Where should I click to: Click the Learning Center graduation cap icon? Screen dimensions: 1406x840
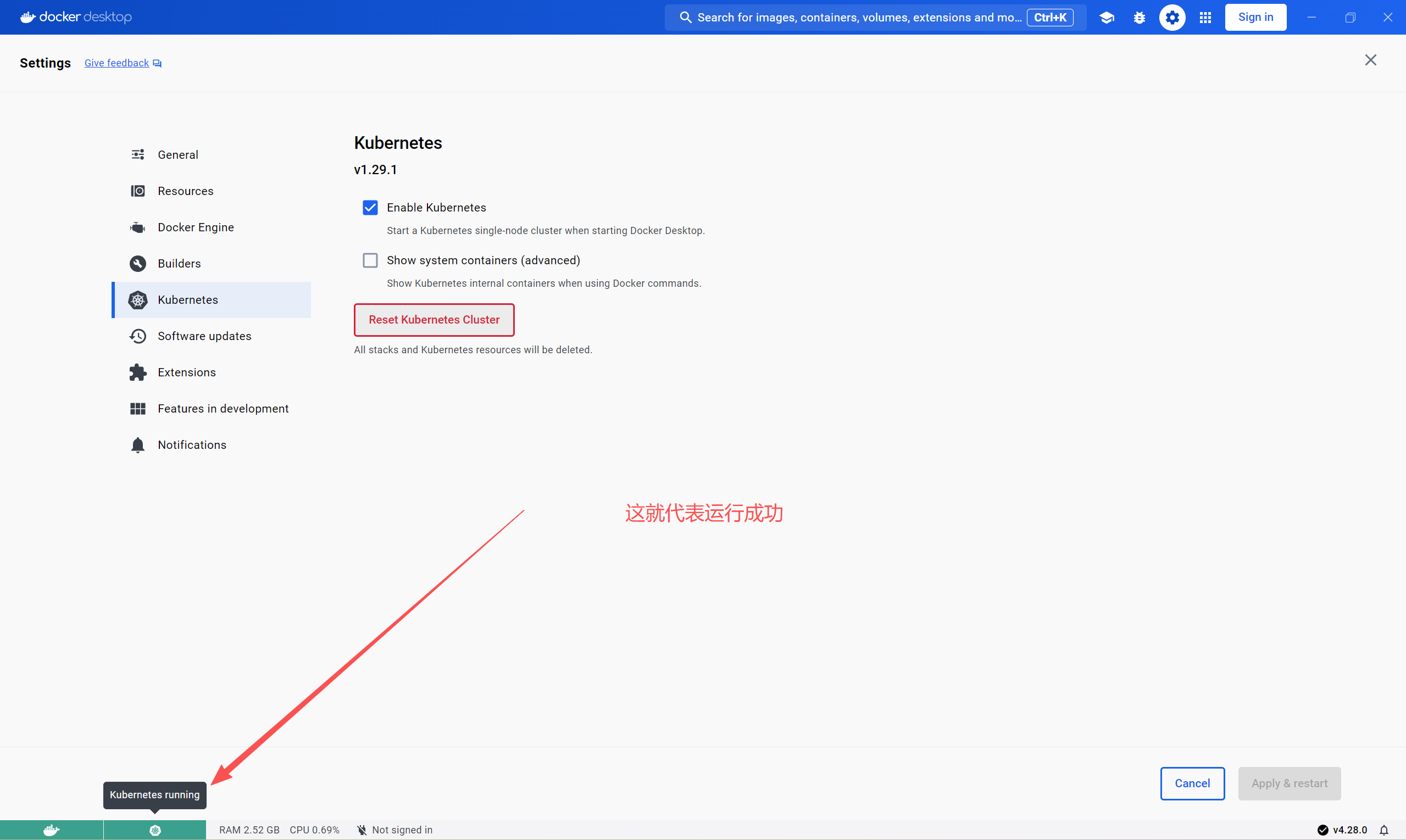(x=1107, y=18)
